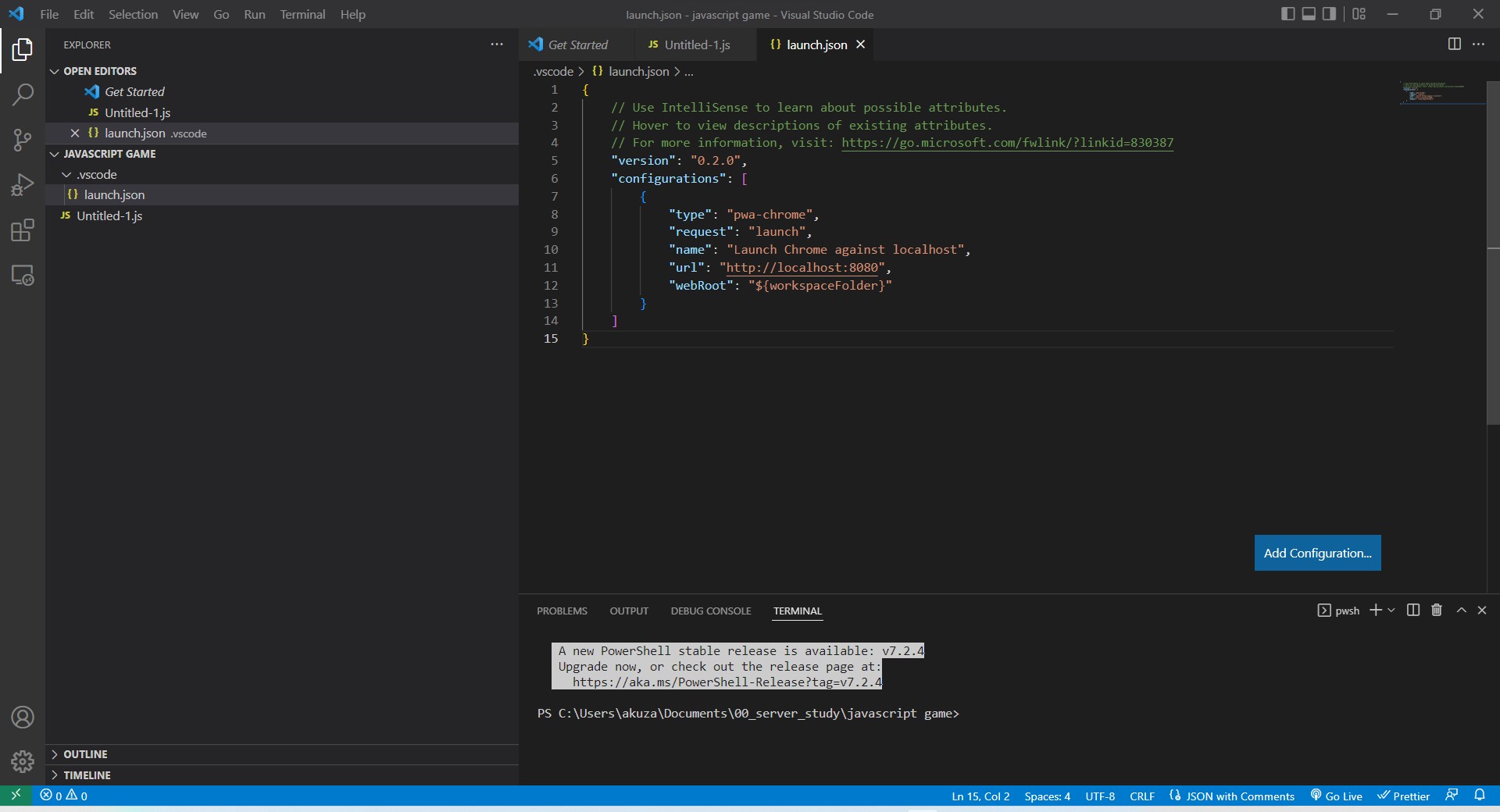The image size is (1500, 812).
Task: Close launch.json in Open Editors list
Action: click(75, 134)
